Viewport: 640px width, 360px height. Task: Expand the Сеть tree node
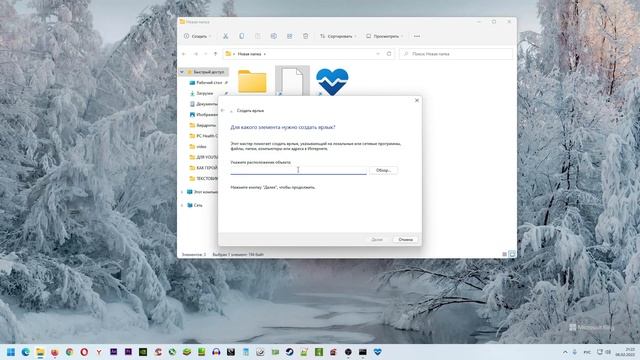coord(182,205)
